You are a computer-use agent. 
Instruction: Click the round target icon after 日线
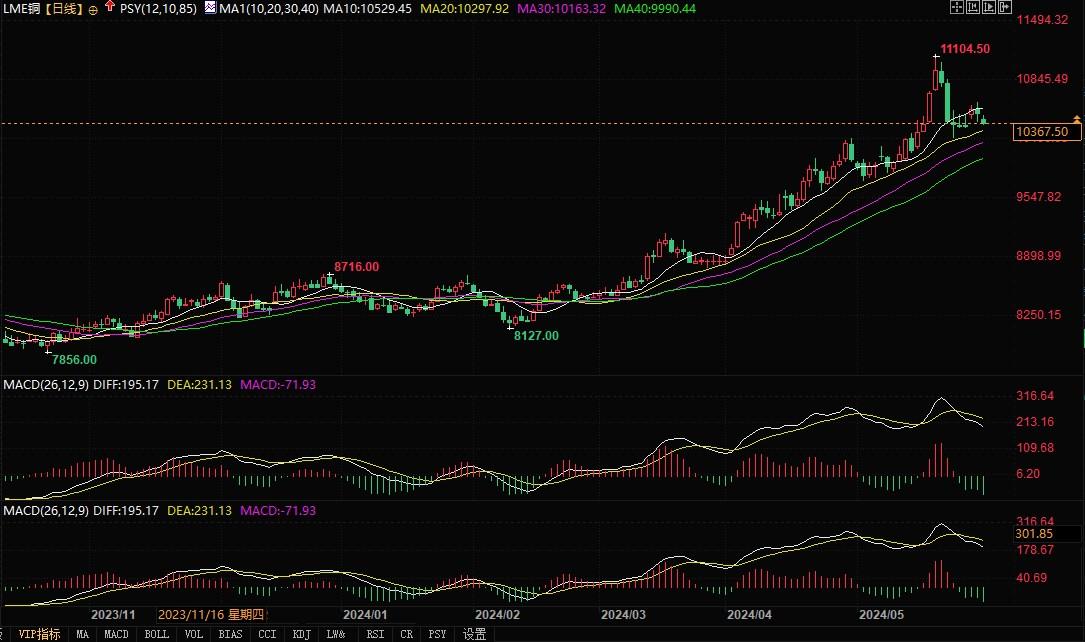click(93, 10)
